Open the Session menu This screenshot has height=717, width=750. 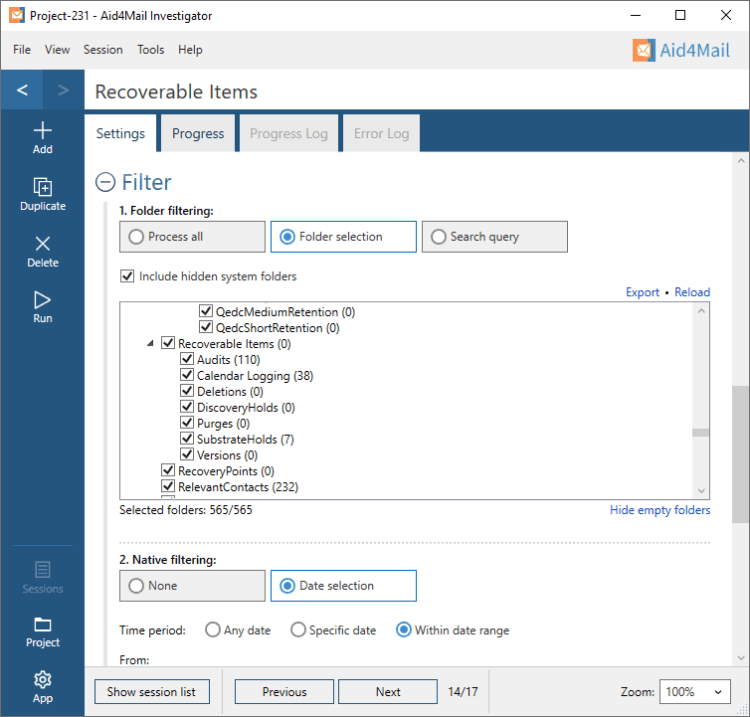pos(103,50)
